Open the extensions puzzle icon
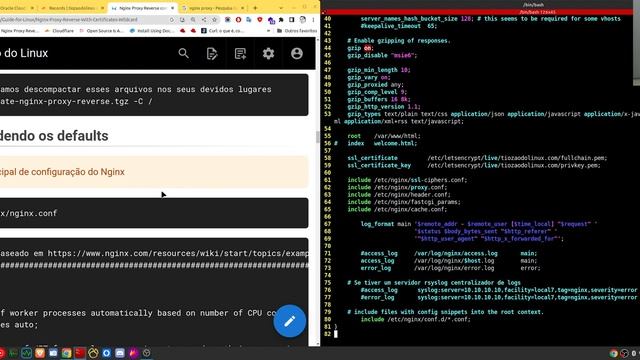Viewport: 640px width, 360px height. click(281, 20)
